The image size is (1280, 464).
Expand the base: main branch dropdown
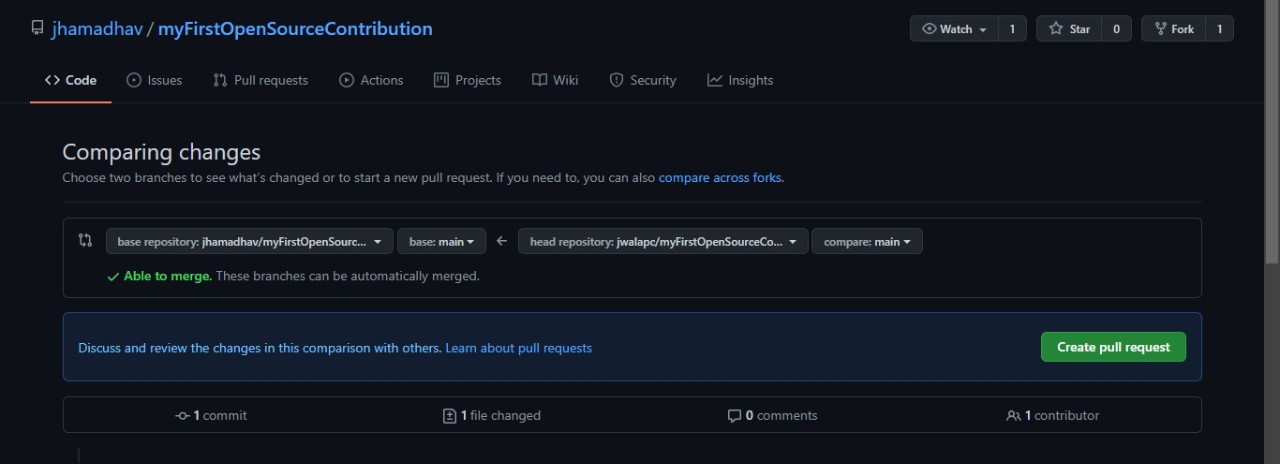[441, 241]
